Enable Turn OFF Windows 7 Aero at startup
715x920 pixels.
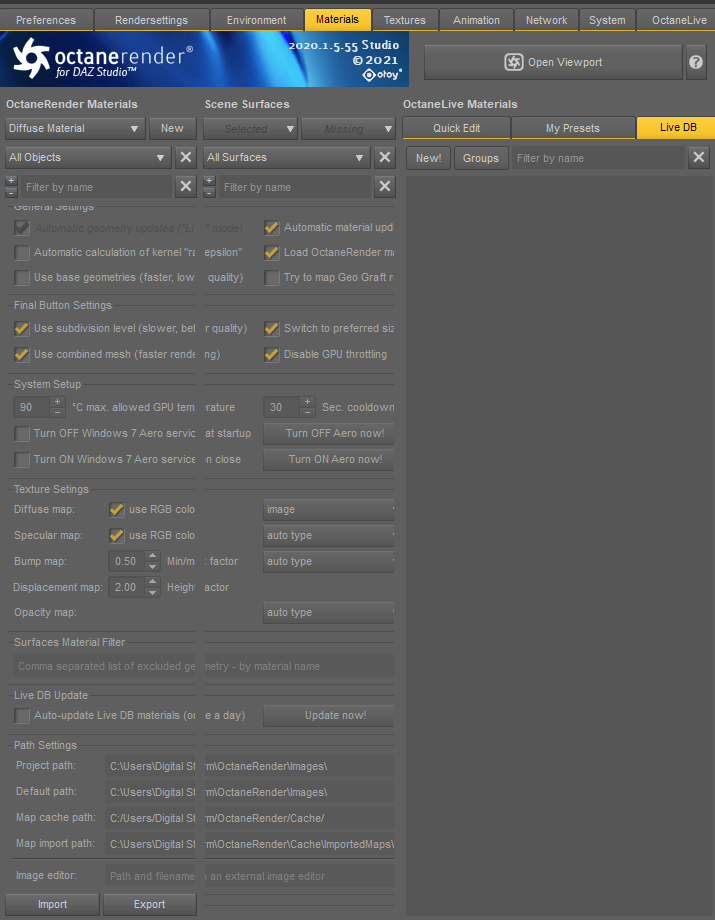click(x=22, y=434)
